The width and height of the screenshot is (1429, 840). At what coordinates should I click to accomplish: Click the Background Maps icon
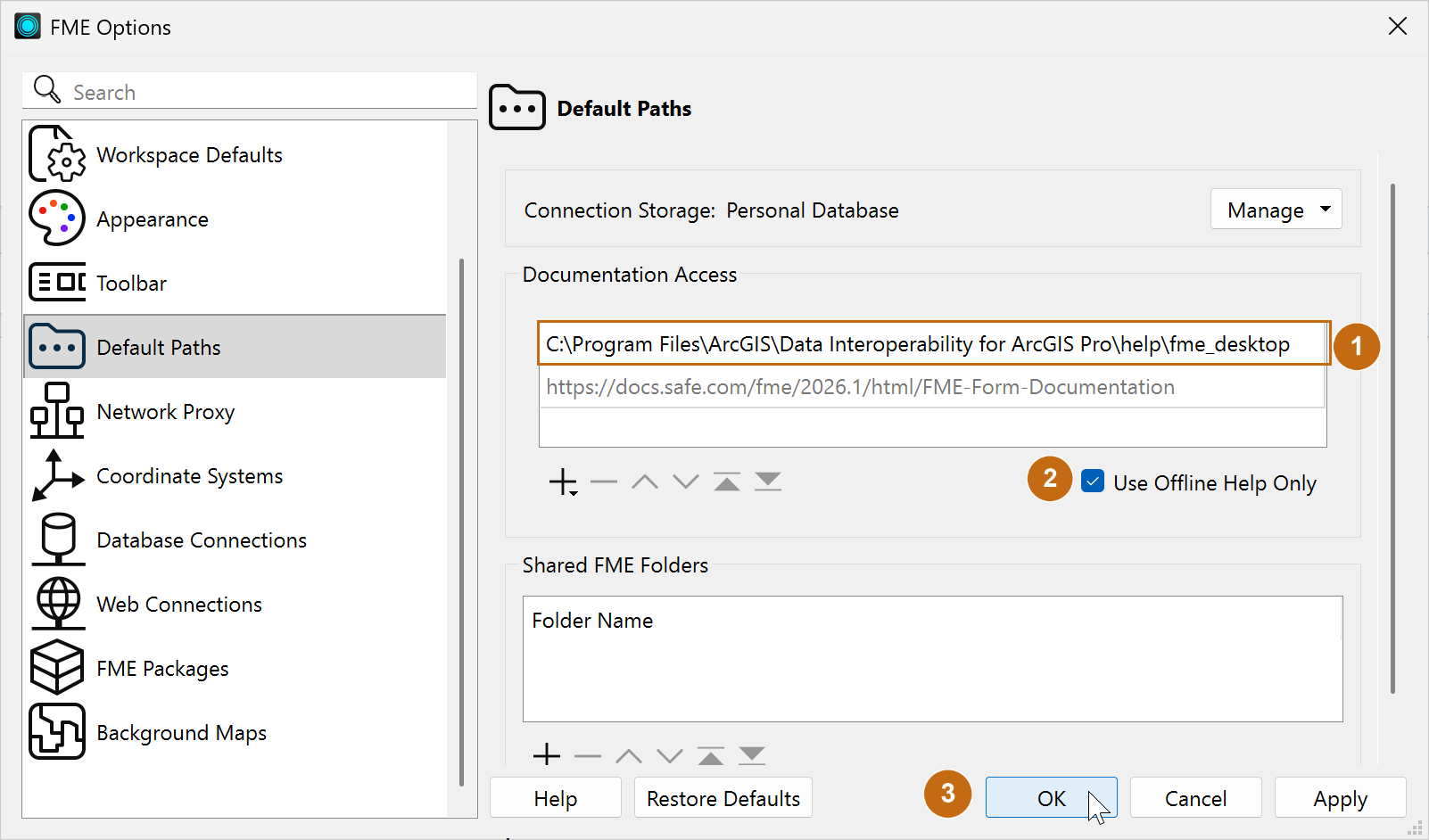click(x=57, y=732)
